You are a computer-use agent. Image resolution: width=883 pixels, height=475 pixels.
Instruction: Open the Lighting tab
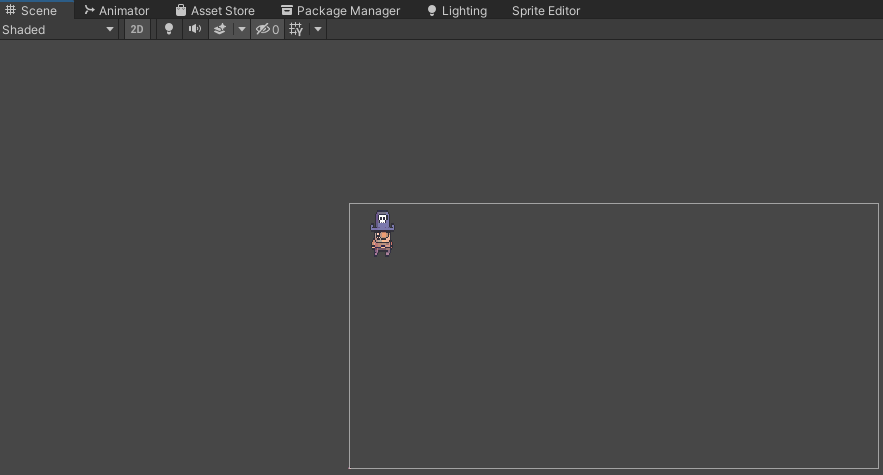[x=457, y=10]
